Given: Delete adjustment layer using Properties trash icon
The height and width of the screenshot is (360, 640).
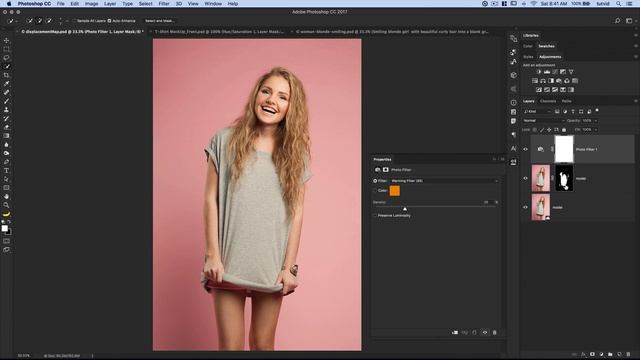Looking at the screenshot, I should coord(494,332).
